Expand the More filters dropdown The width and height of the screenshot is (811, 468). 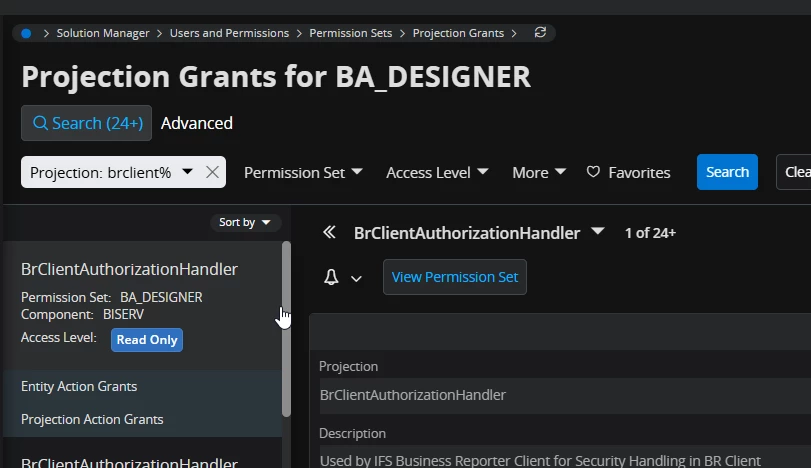[539, 172]
